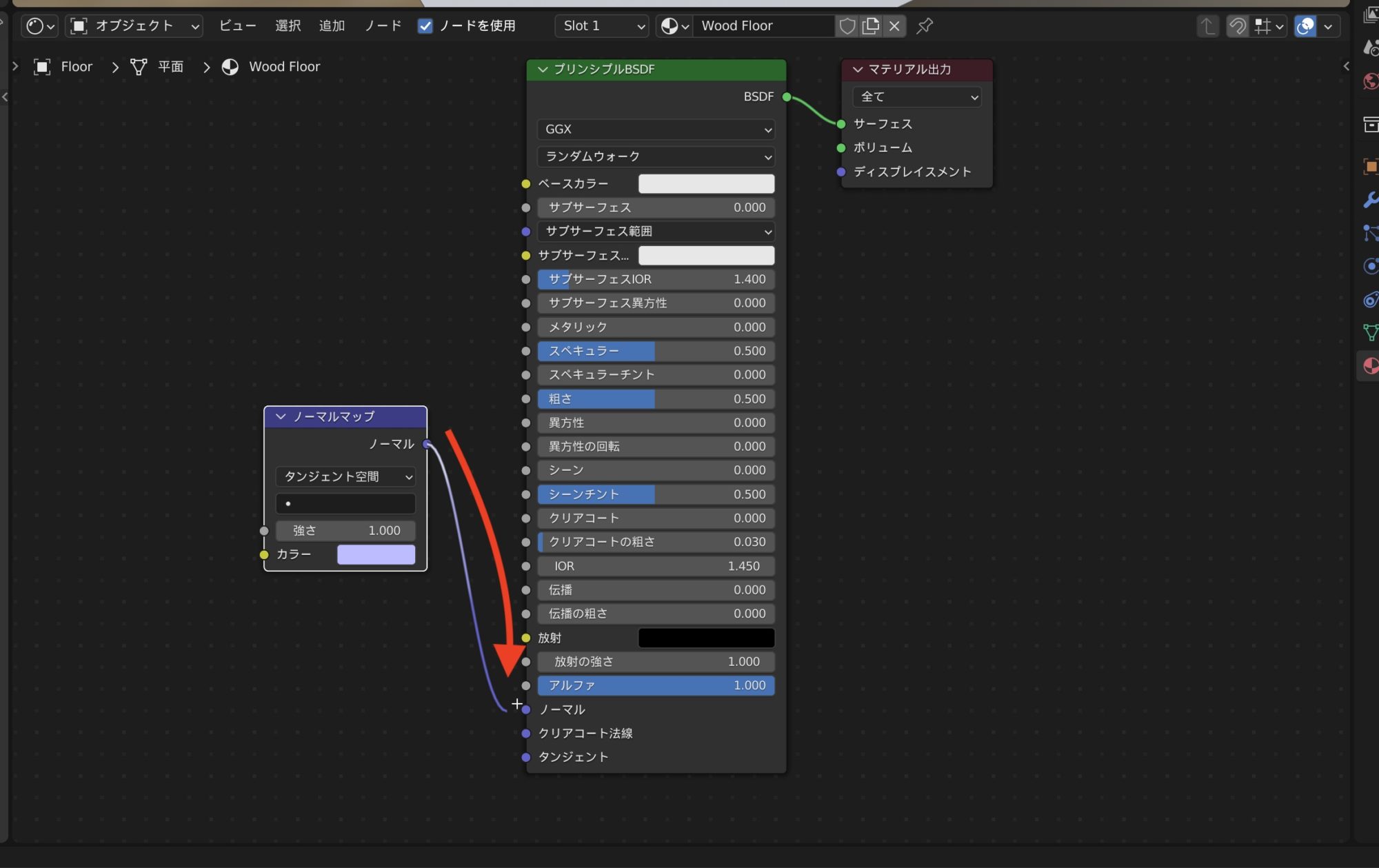Viewport: 1379px width, 868px height.
Task: Duplicate the Wood Floor material
Action: [x=871, y=26]
